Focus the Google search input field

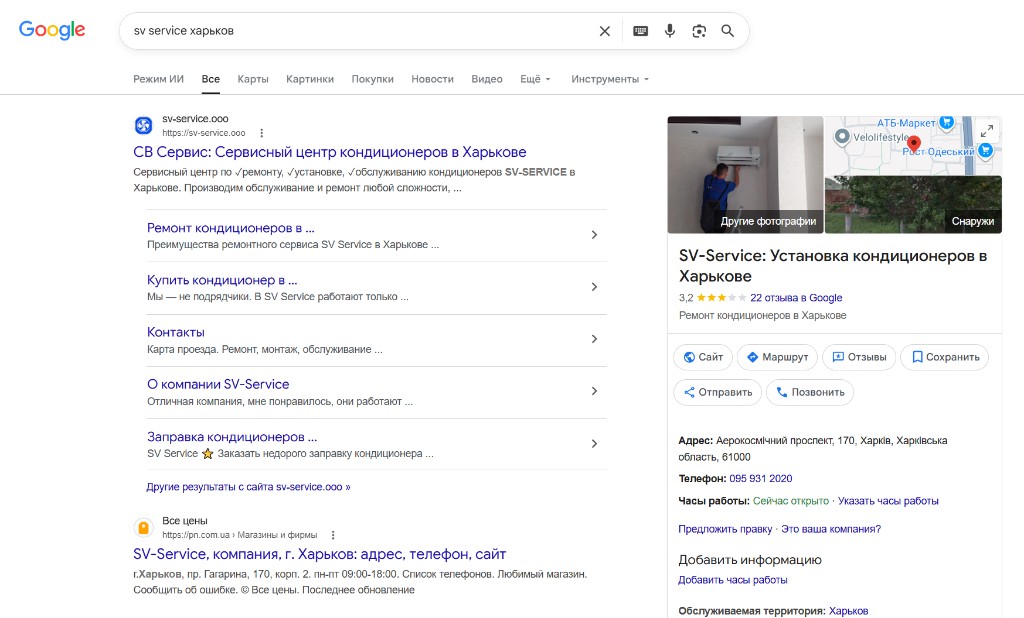(359, 31)
